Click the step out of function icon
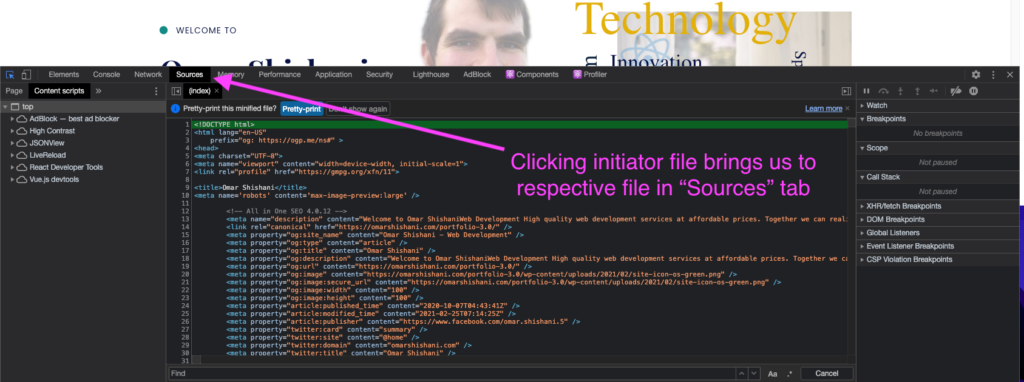This screenshot has height=382, width=1024. point(917,91)
